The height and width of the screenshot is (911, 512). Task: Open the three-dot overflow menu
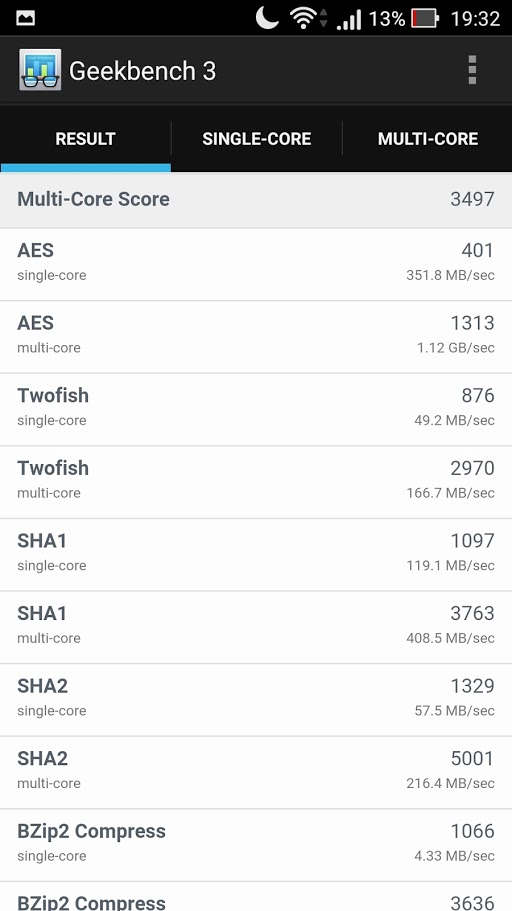click(x=472, y=70)
